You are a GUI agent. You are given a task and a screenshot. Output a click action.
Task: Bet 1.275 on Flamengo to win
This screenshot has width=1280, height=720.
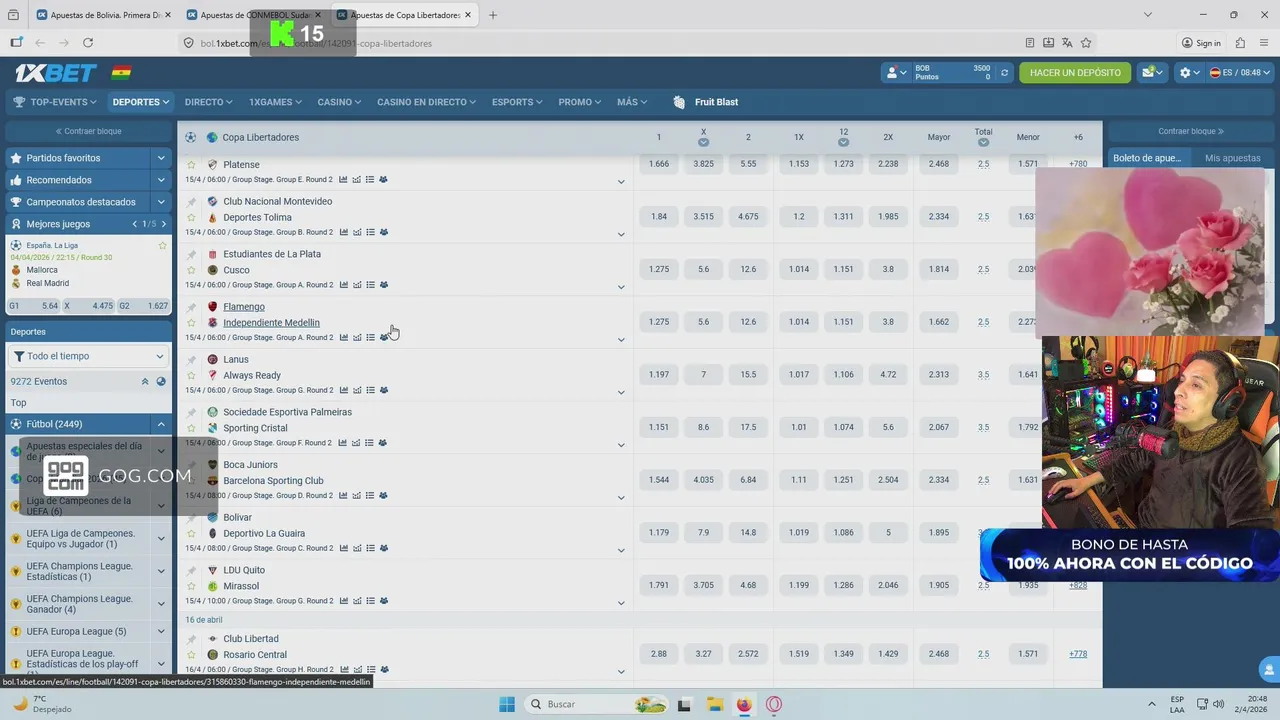pyautogui.click(x=659, y=322)
